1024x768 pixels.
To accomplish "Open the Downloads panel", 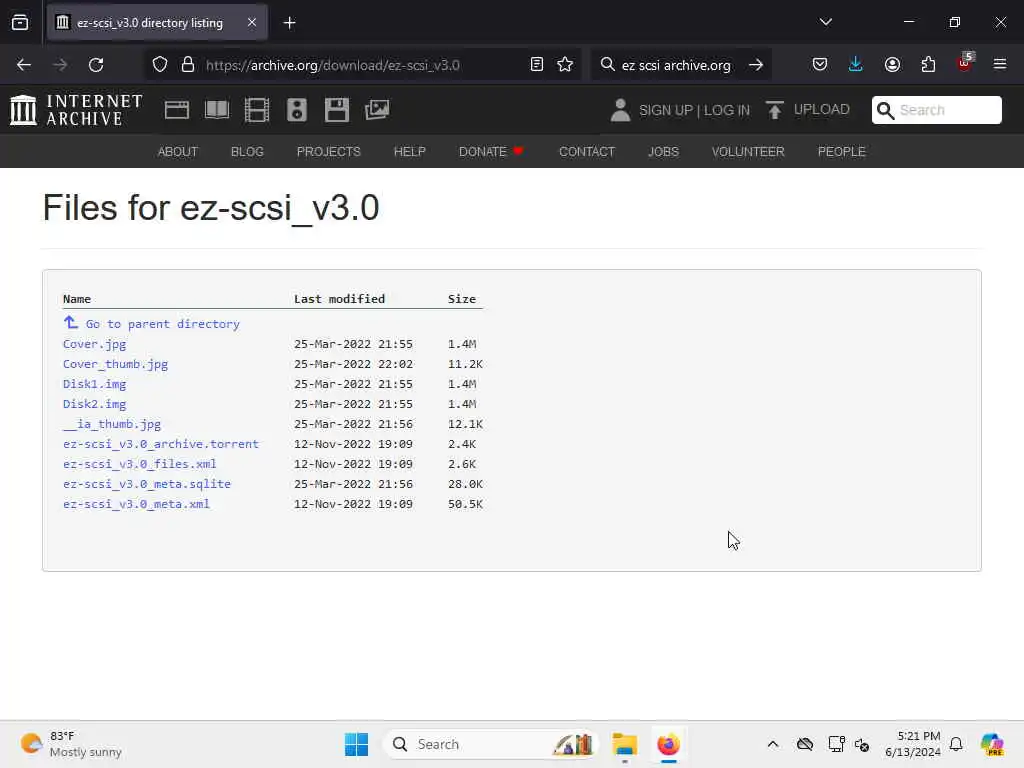I will pyautogui.click(x=856, y=65).
